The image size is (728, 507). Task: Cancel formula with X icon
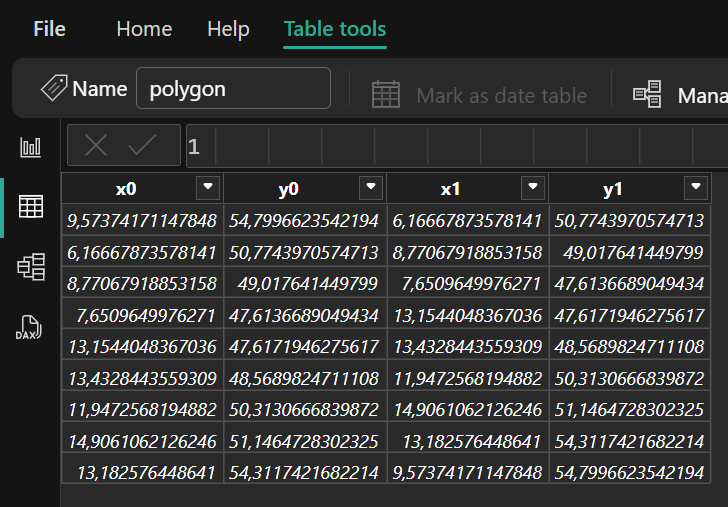(96, 145)
